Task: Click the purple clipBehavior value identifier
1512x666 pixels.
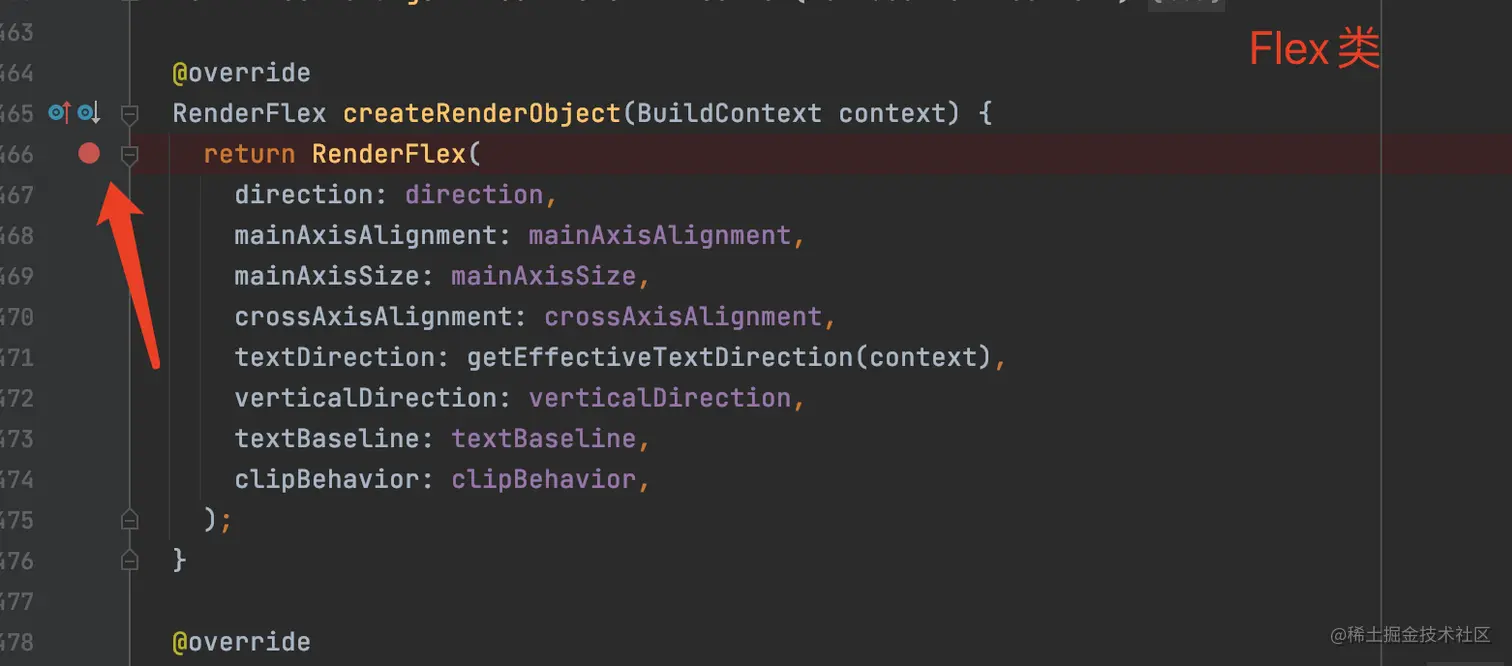Action: [x=543, y=479]
